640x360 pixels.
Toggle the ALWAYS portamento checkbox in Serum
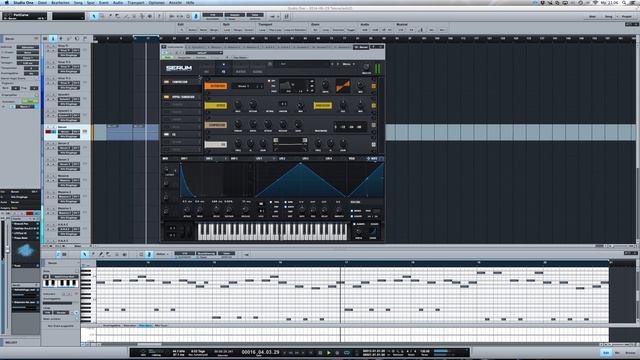point(355,224)
